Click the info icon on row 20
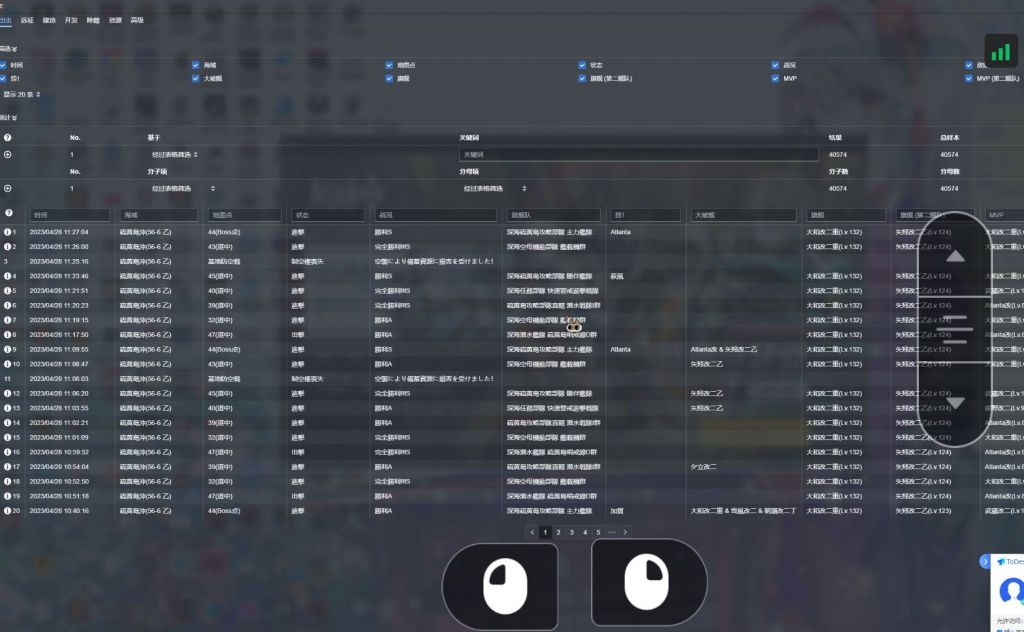The width and height of the screenshot is (1024, 632). click(x=7, y=511)
